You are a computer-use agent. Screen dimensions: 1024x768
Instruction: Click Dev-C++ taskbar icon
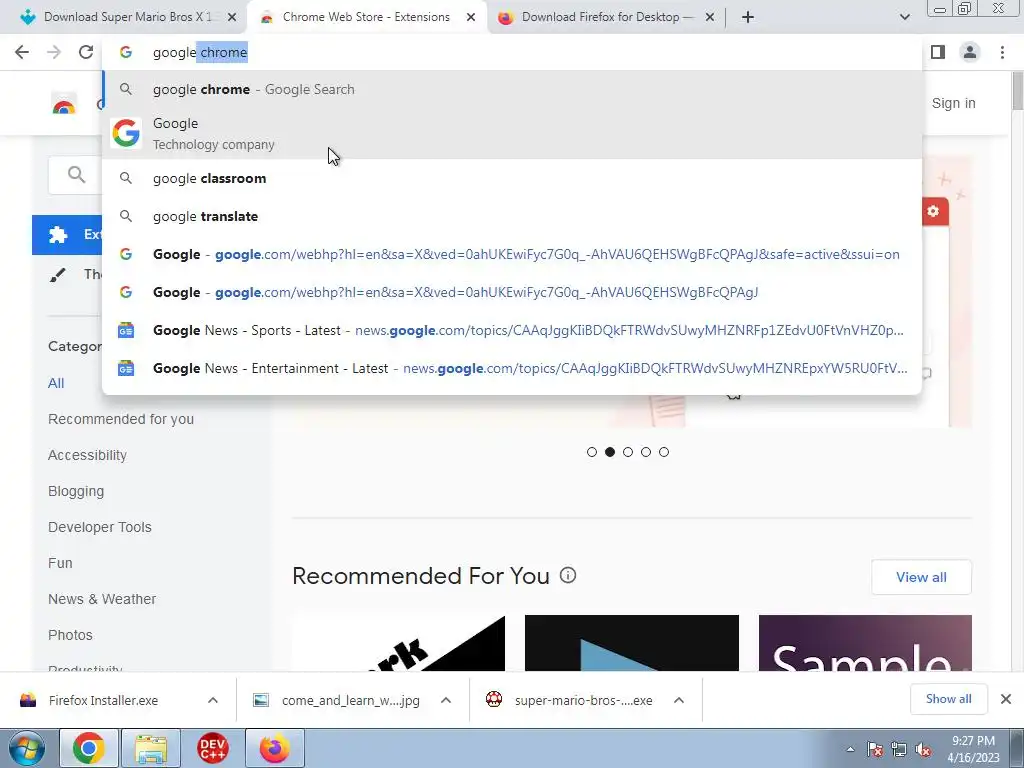[213, 748]
